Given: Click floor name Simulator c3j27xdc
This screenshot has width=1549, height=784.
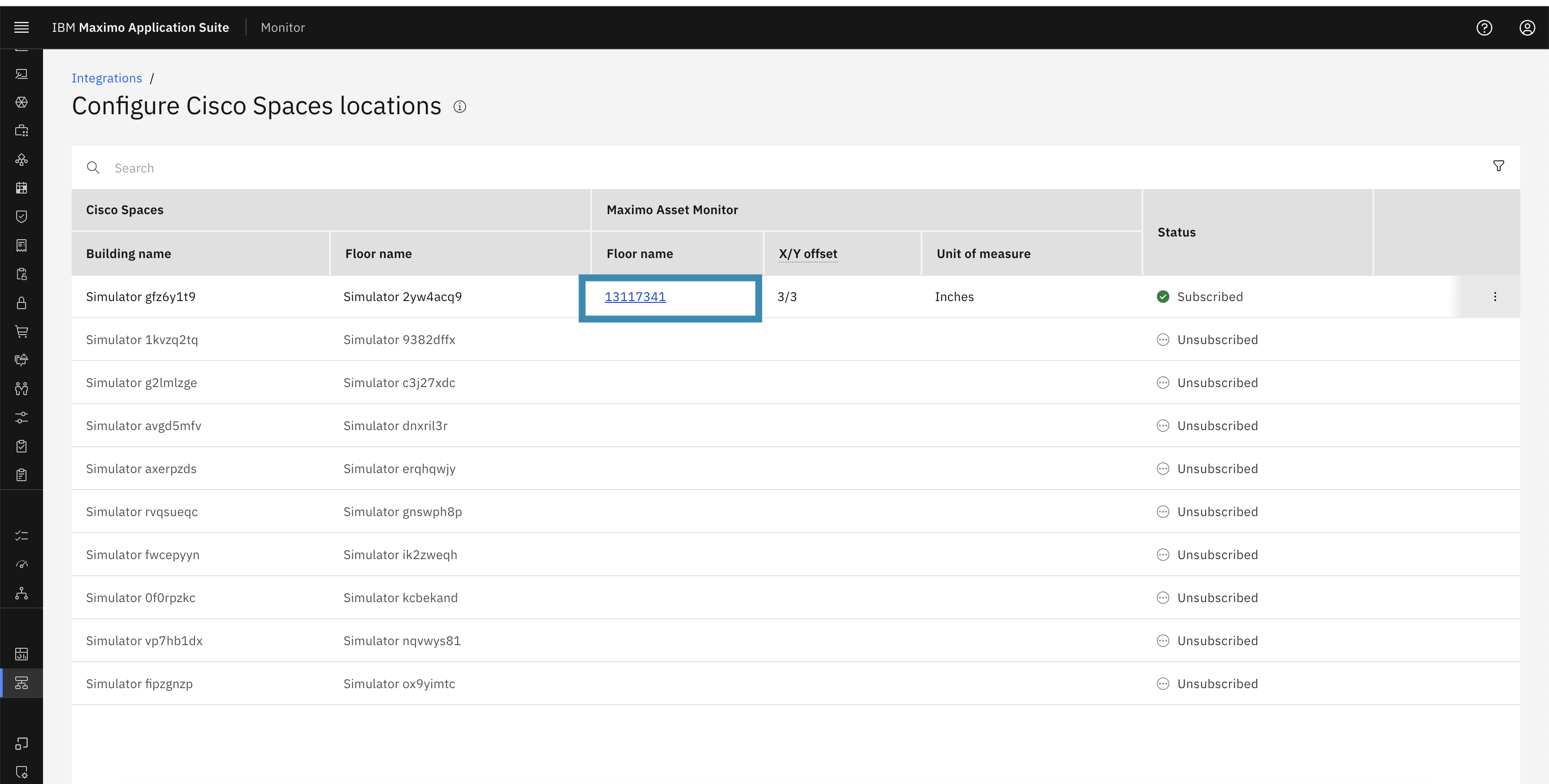Looking at the screenshot, I should coord(399,383).
